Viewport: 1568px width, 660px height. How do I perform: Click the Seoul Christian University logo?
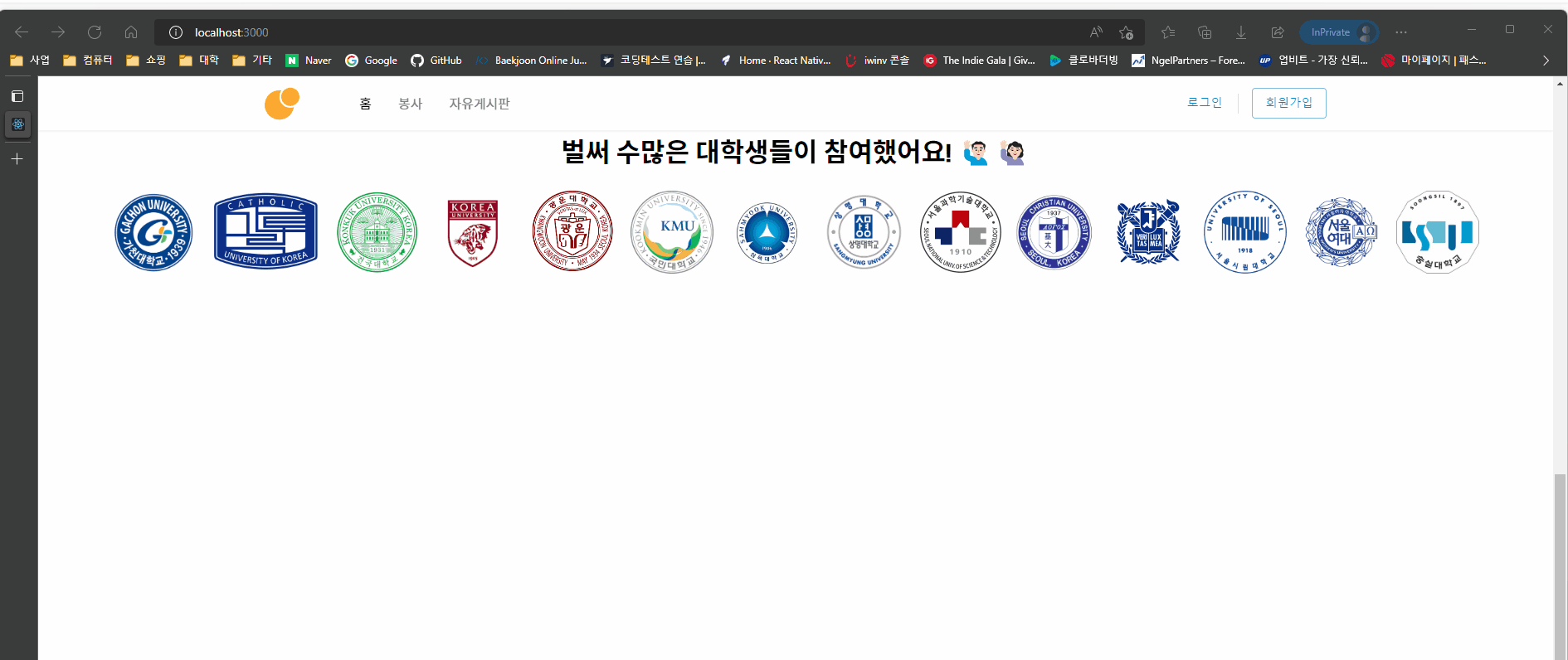[x=1054, y=233]
